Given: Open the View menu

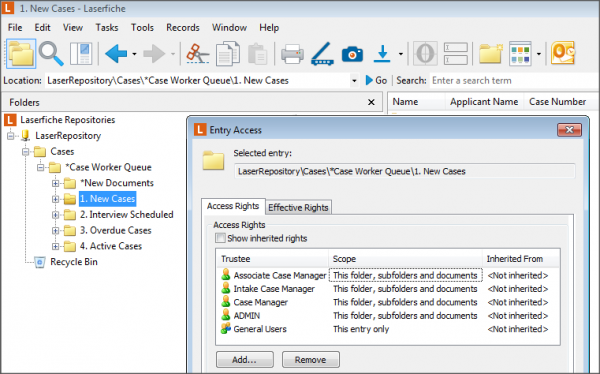Looking at the screenshot, I should tap(73, 28).
